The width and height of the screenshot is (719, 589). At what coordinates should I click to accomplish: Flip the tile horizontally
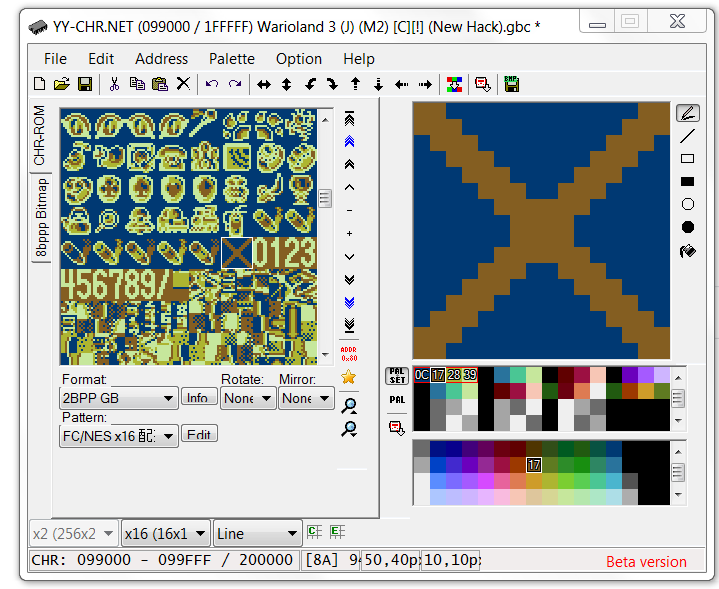pos(264,84)
